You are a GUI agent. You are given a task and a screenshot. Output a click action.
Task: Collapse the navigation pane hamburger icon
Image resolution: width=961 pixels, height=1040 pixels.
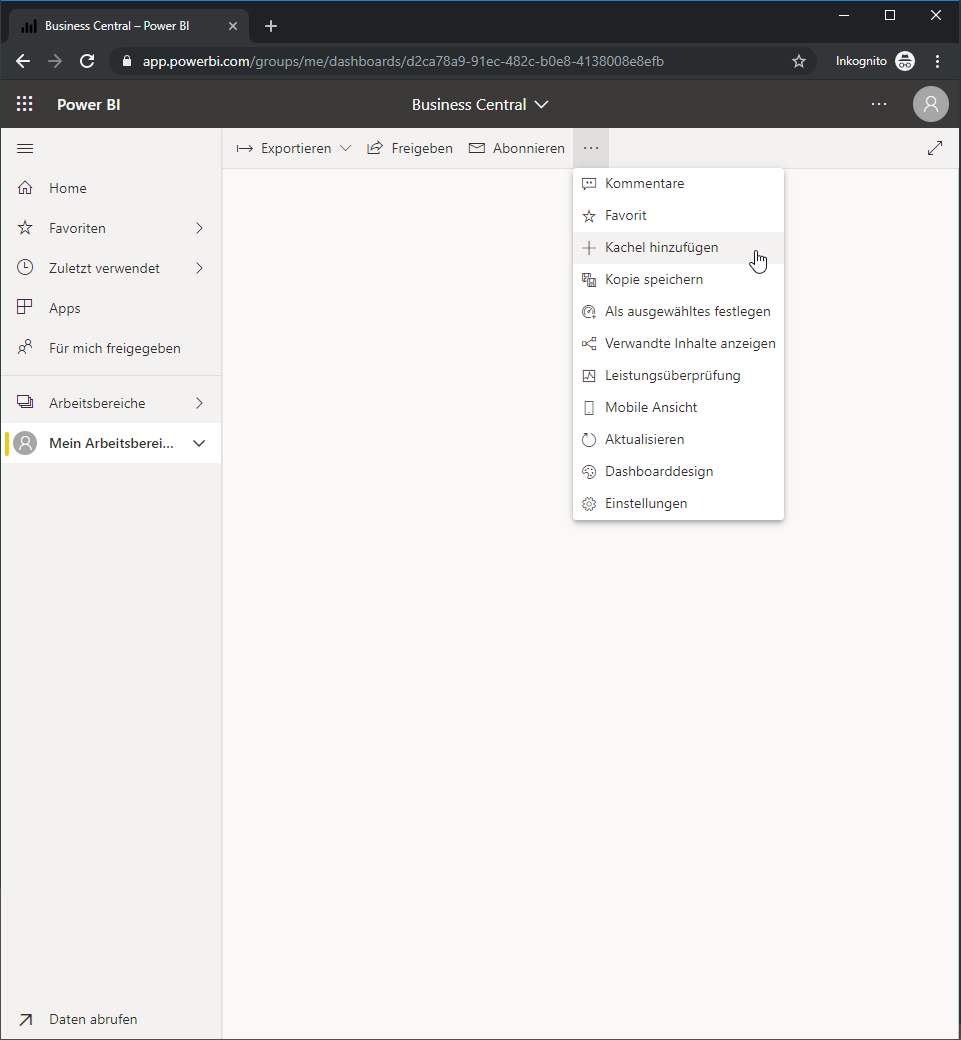25,149
